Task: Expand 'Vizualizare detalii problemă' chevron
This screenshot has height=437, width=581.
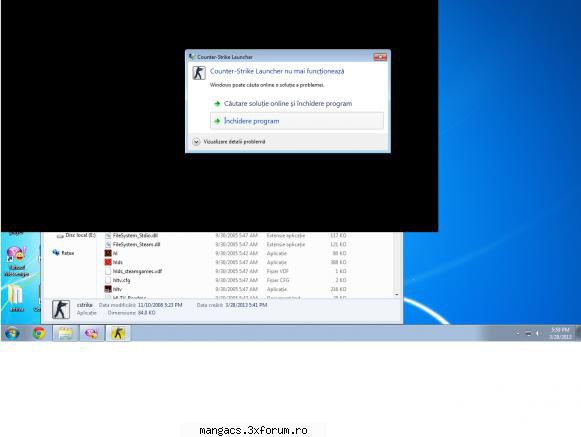Action: [x=196, y=142]
